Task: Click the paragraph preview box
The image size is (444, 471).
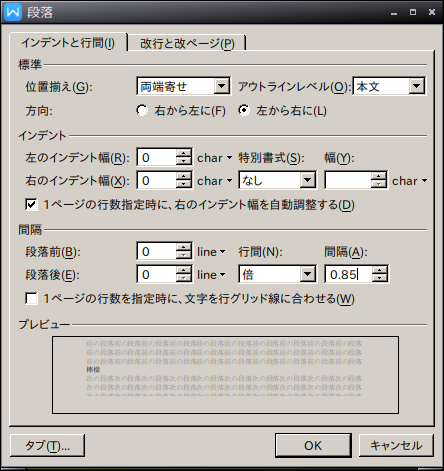Action: pos(225,375)
